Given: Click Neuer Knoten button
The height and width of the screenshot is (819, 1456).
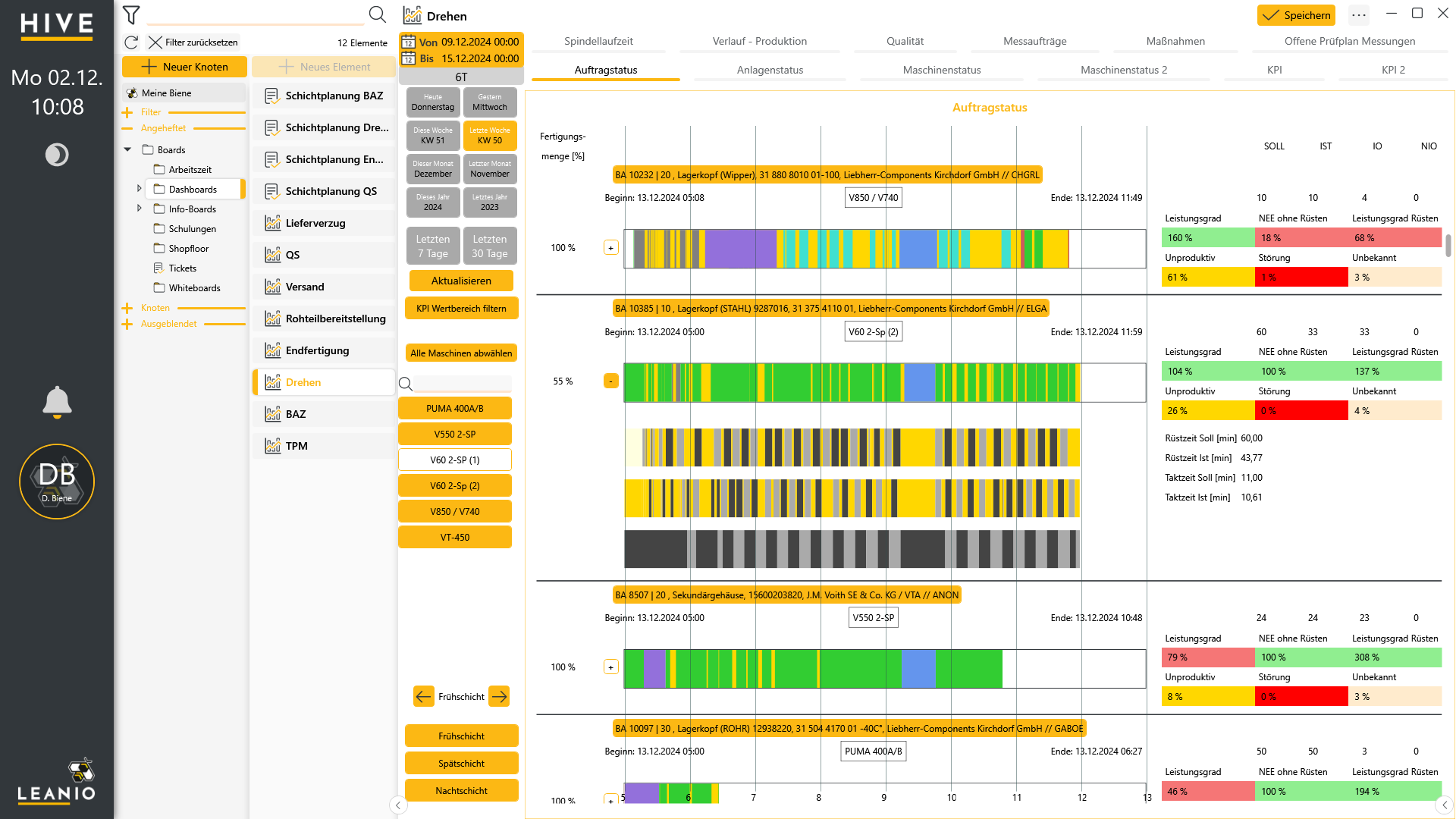Looking at the screenshot, I should [185, 67].
